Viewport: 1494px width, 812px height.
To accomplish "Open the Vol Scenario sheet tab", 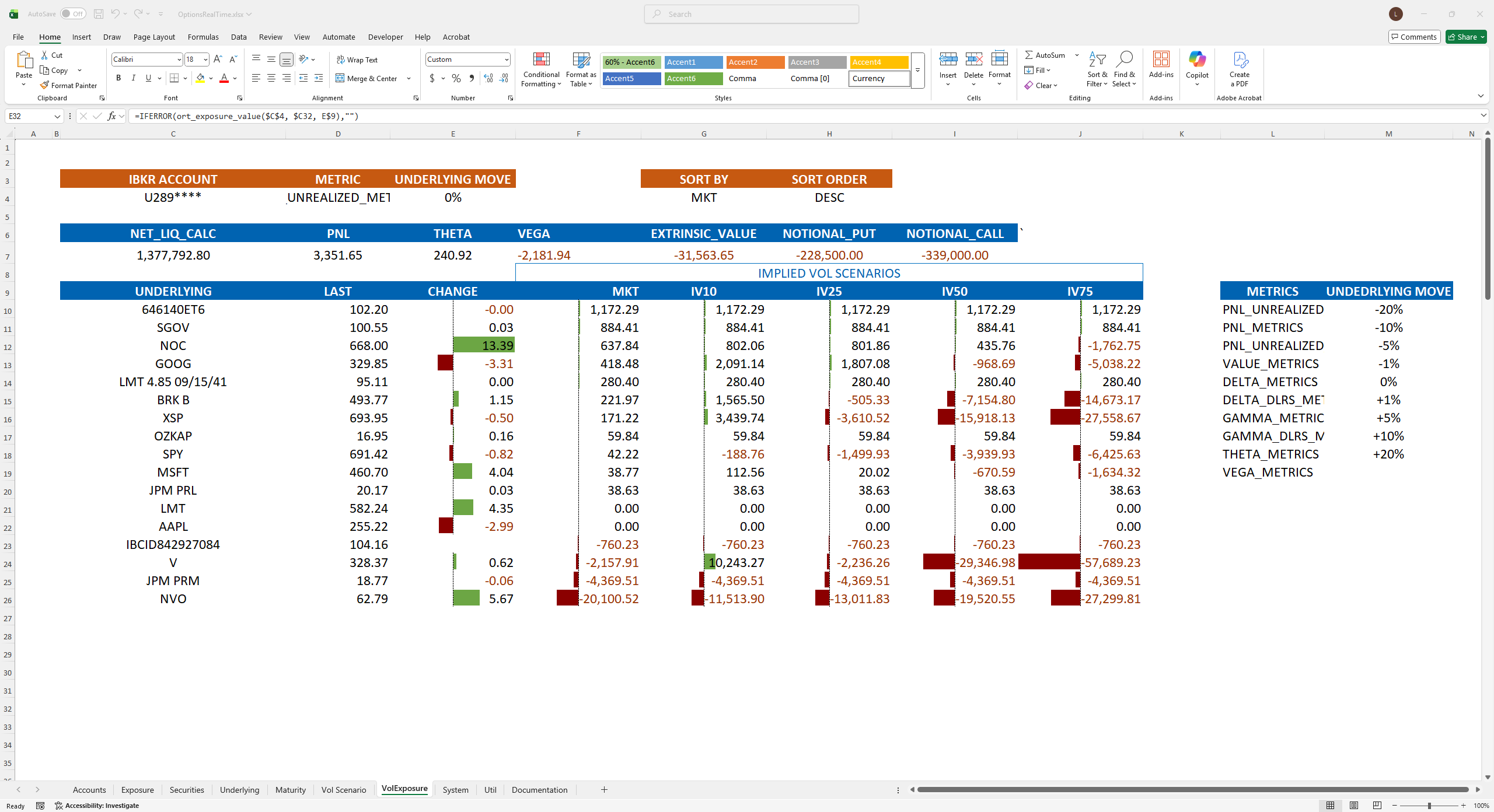I will [x=344, y=789].
